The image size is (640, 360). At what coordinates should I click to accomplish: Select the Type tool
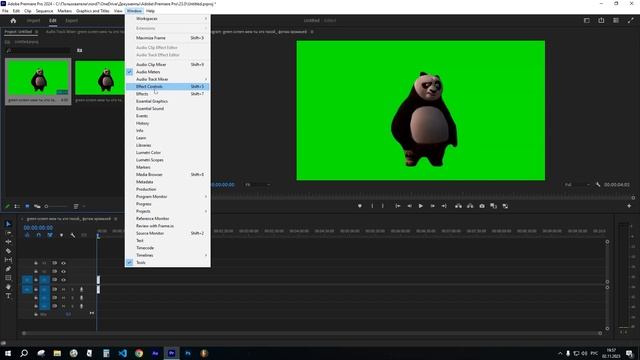(x=8, y=296)
